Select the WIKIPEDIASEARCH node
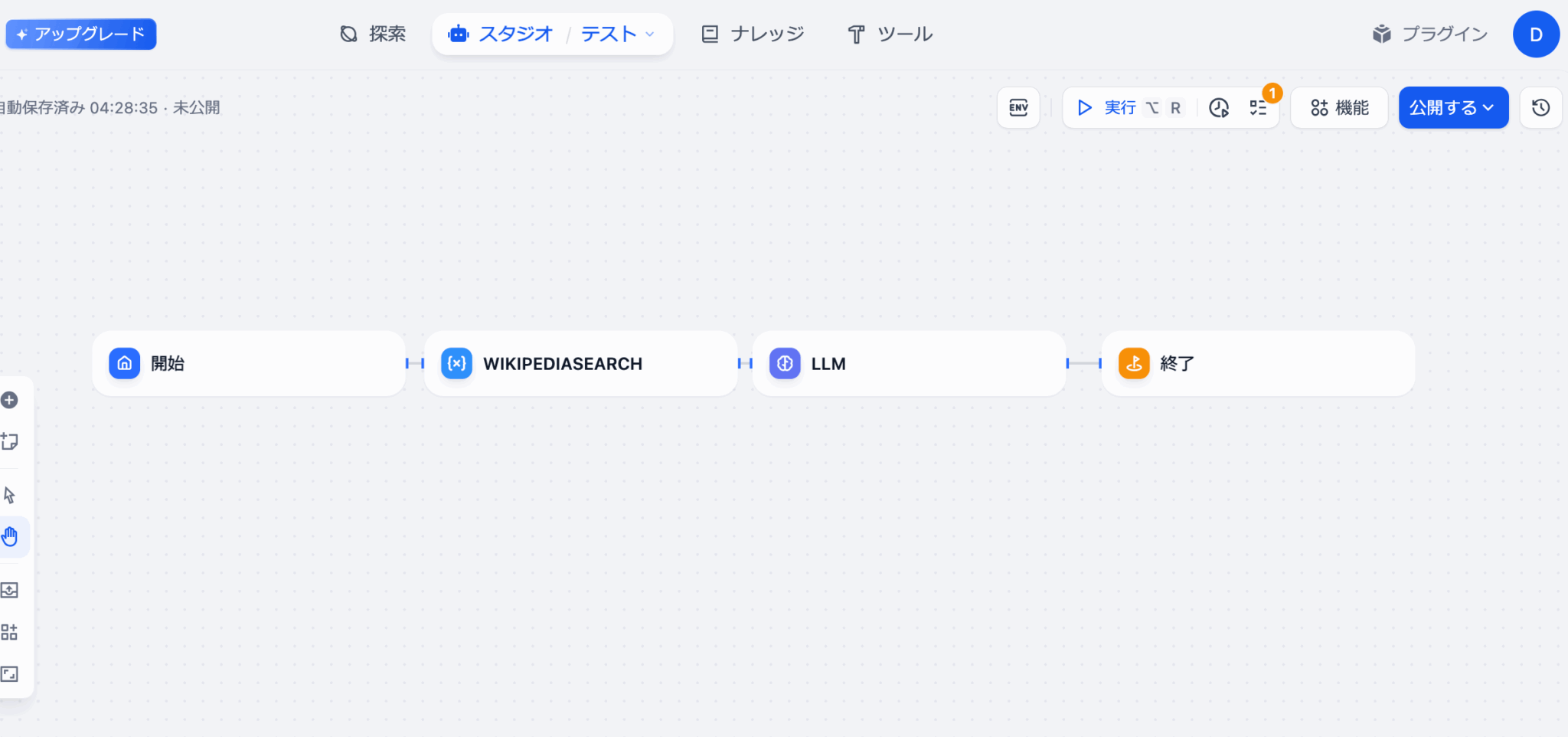This screenshot has width=1568, height=737. point(580,364)
